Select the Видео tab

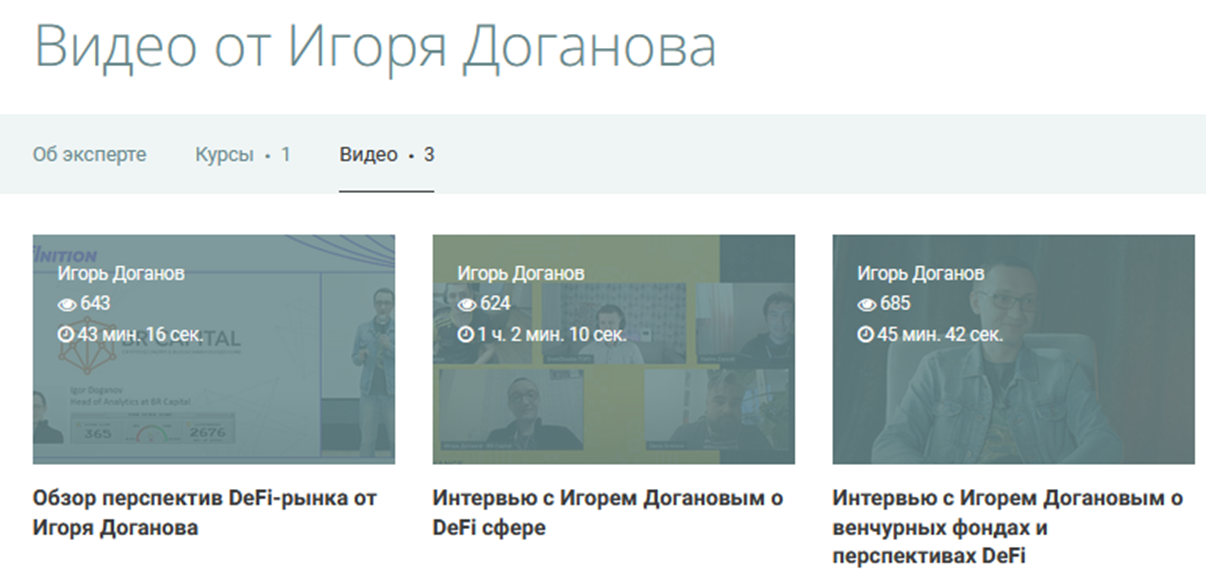tap(386, 155)
